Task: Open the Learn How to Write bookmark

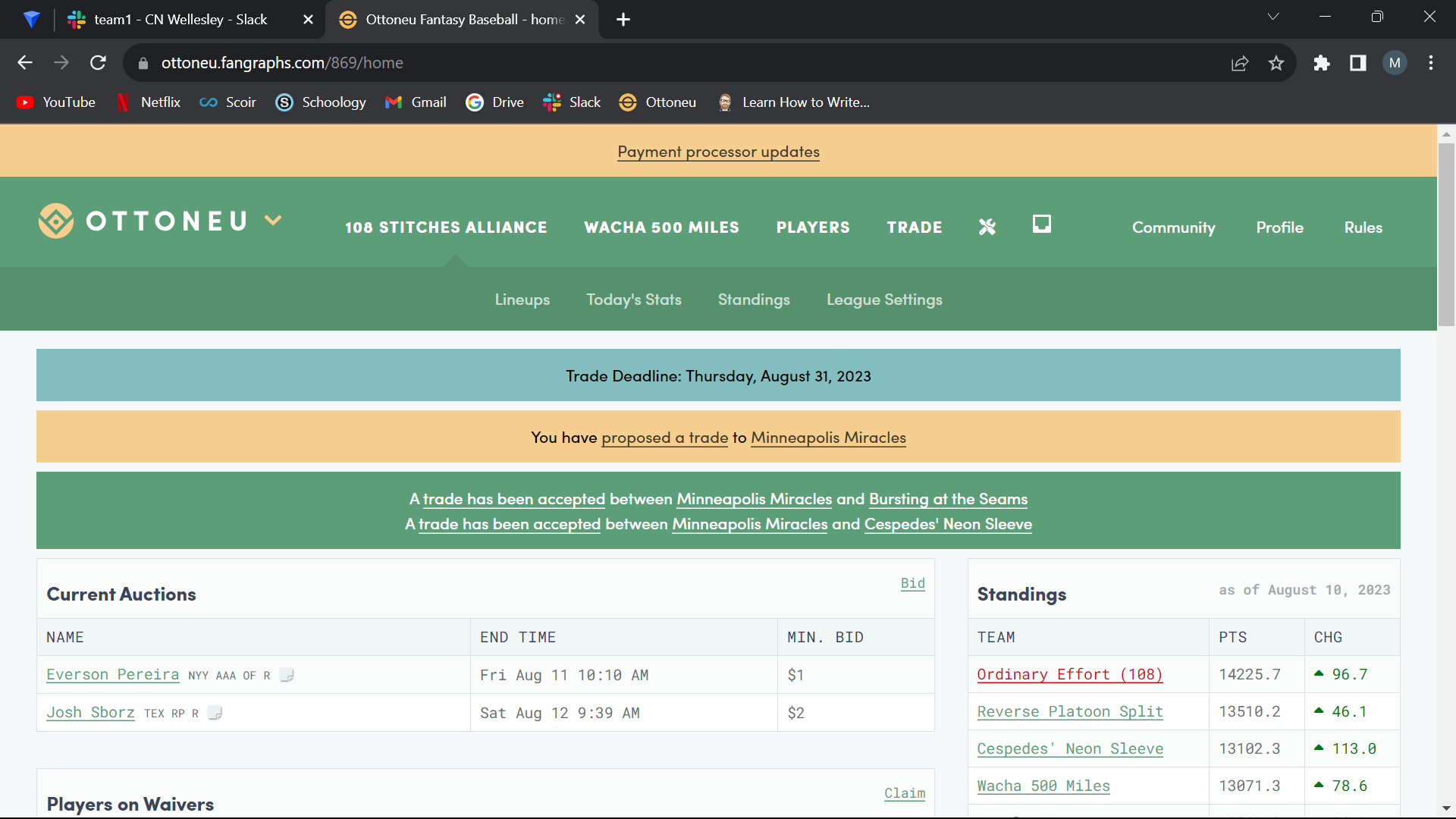Action: tap(793, 102)
